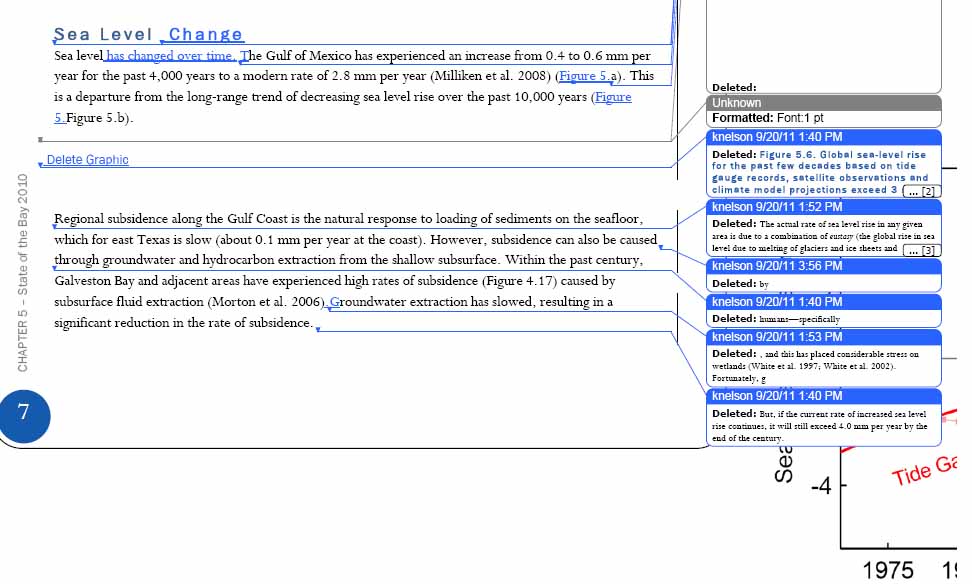Image resolution: width=972 pixels, height=584 pixels.
Task: Follow the Figure 5. link after '10,000 years'
Action: click(613, 97)
